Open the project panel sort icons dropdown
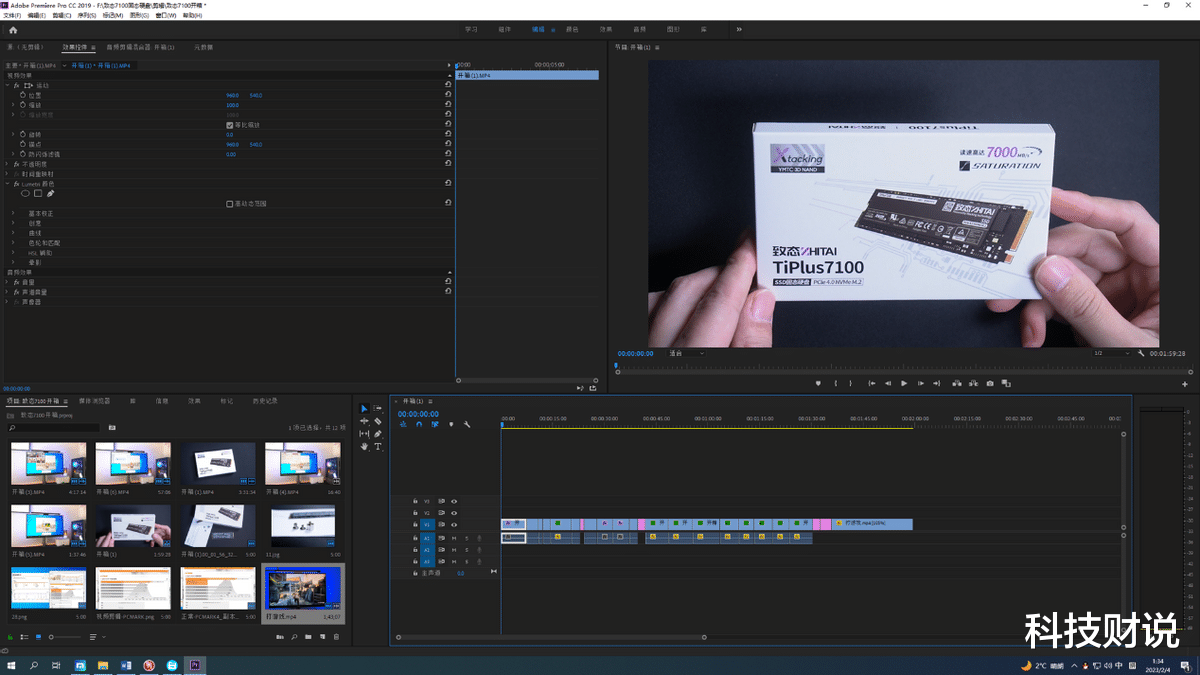1200x675 pixels. [96, 637]
